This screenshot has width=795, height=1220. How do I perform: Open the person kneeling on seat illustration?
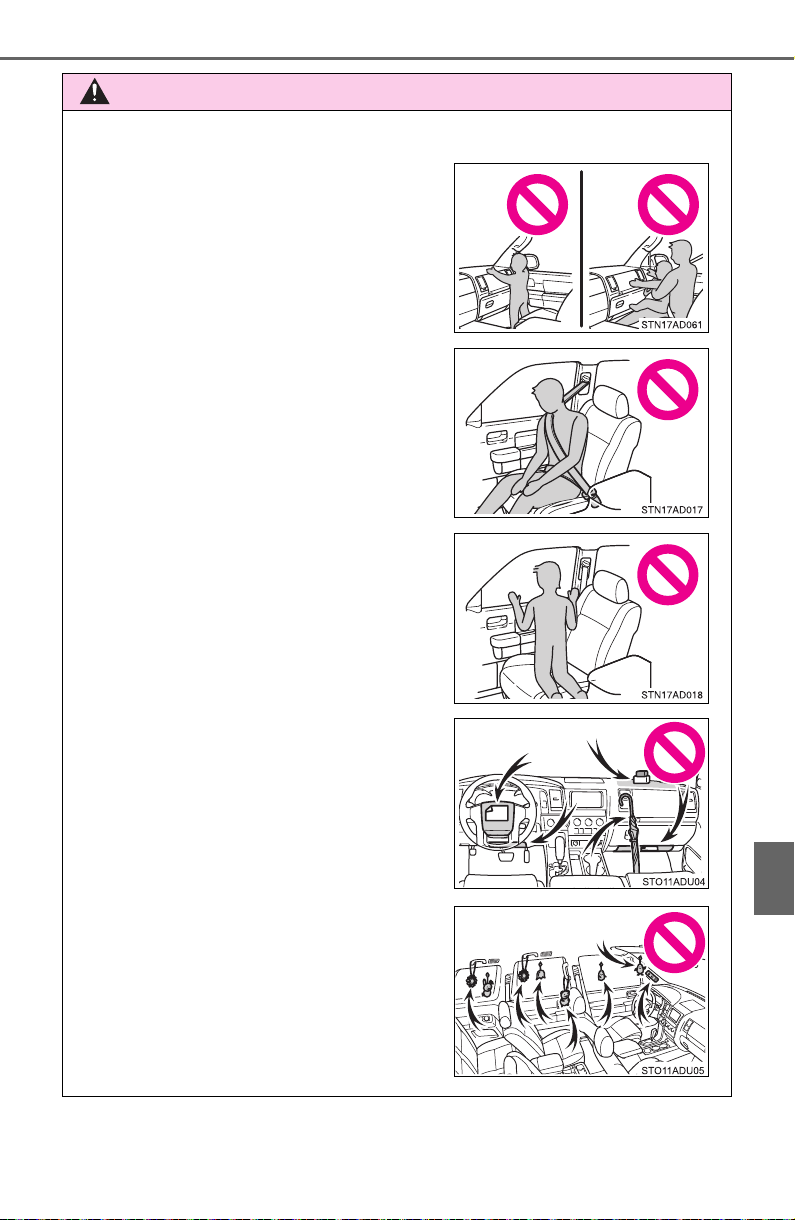pos(581,618)
